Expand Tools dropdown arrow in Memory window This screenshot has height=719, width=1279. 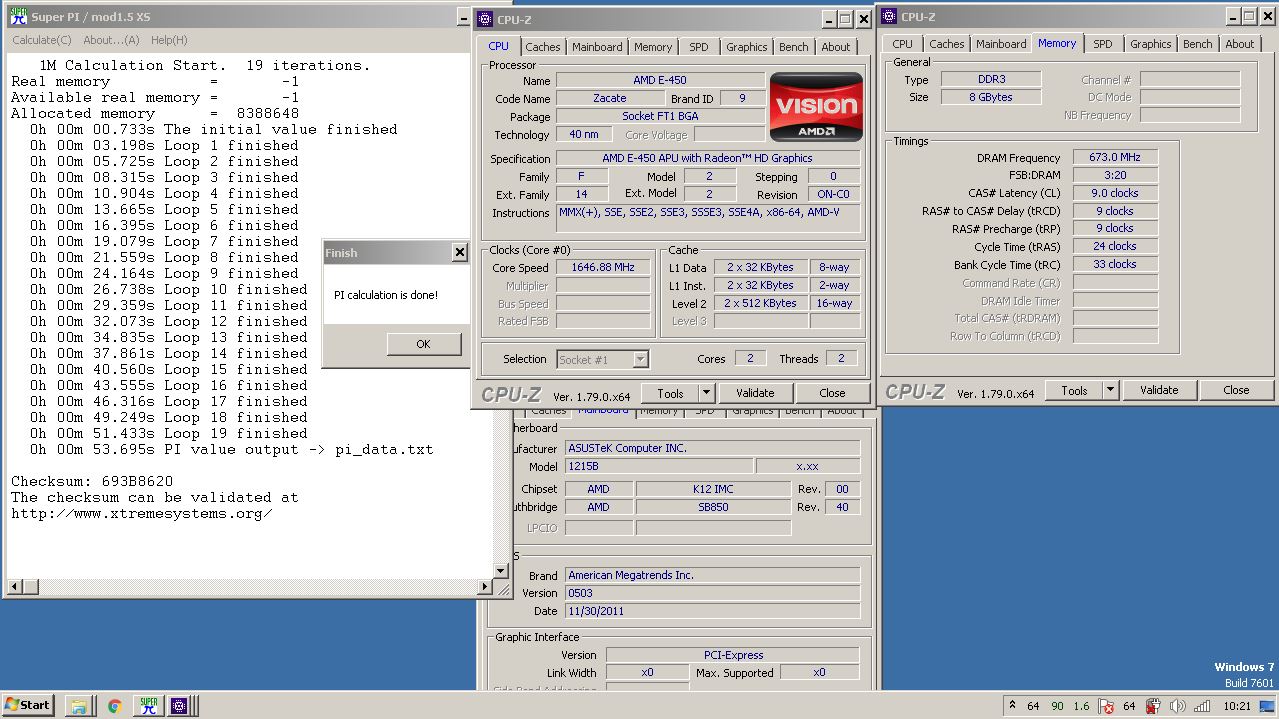tap(1110, 390)
